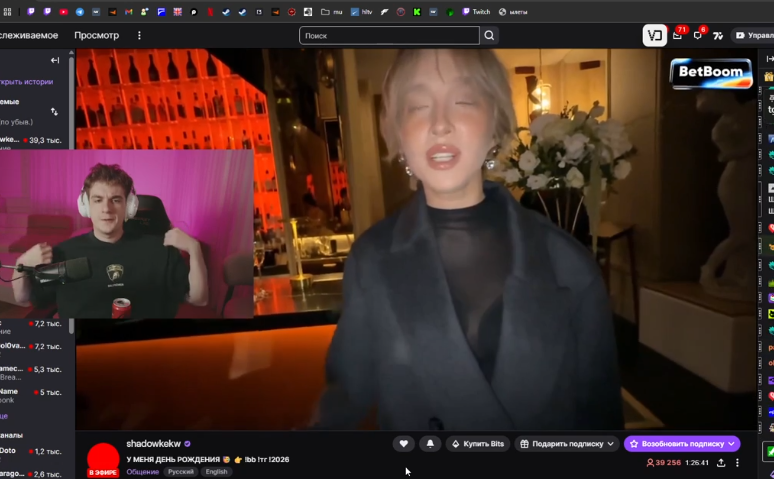Collapse chat with arrow at right edge
Viewport: 774px width, 479px height.
[x=769, y=59]
